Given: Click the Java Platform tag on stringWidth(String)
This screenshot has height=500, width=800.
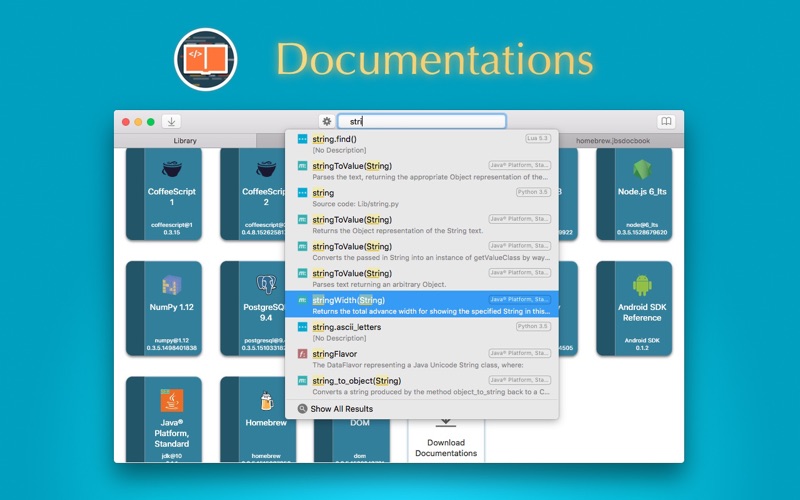Looking at the screenshot, I should click(519, 299).
